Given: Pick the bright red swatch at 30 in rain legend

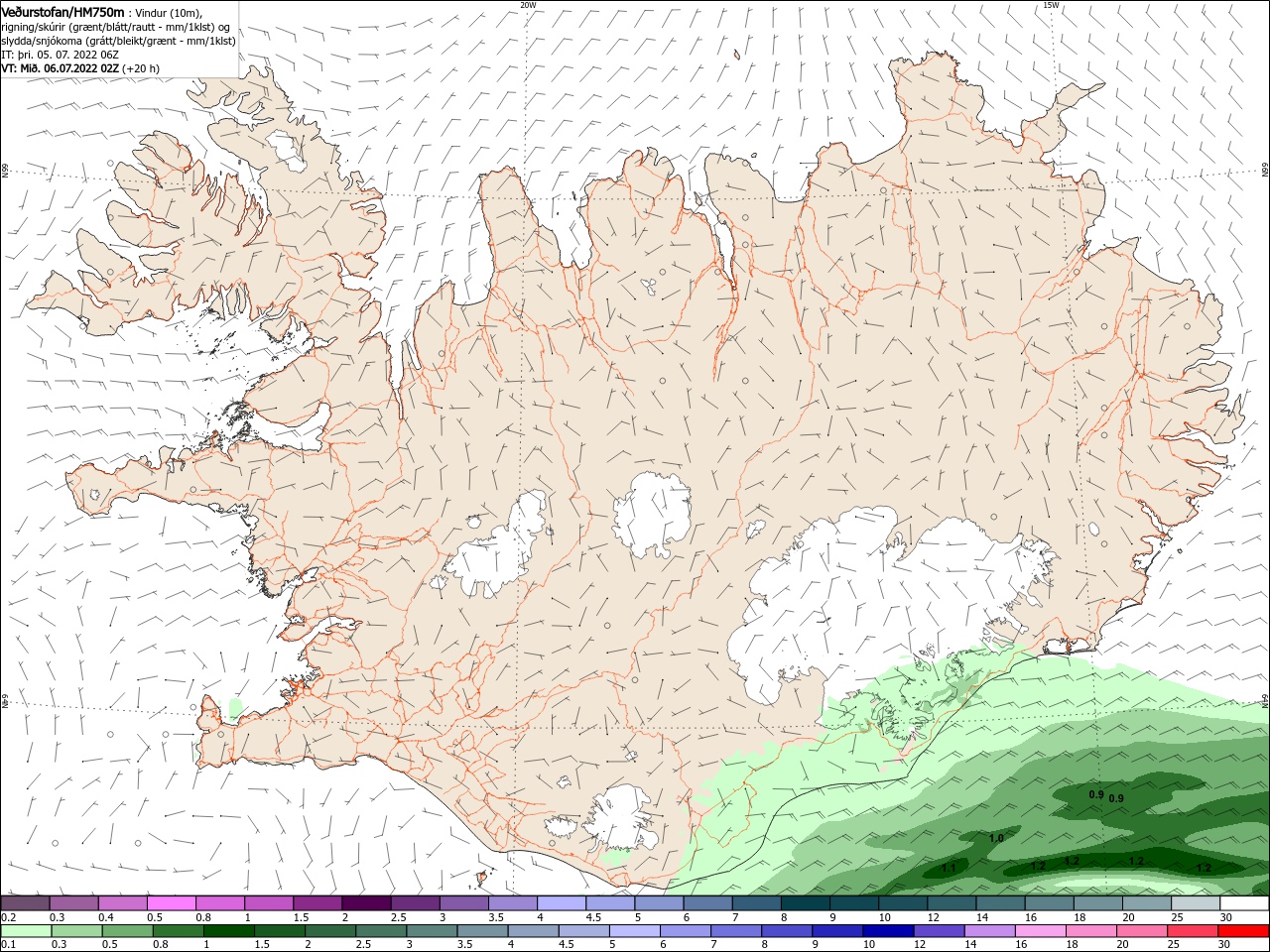Looking at the screenshot, I should [1242, 931].
